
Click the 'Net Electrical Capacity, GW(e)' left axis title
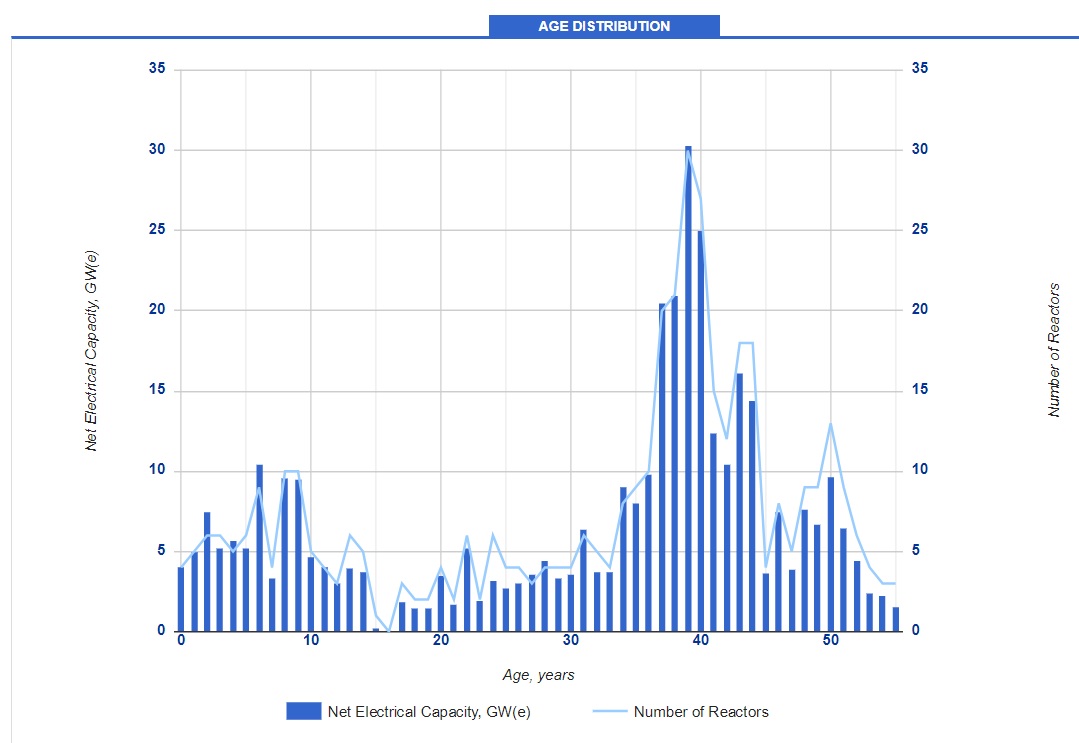coord(91,351)
